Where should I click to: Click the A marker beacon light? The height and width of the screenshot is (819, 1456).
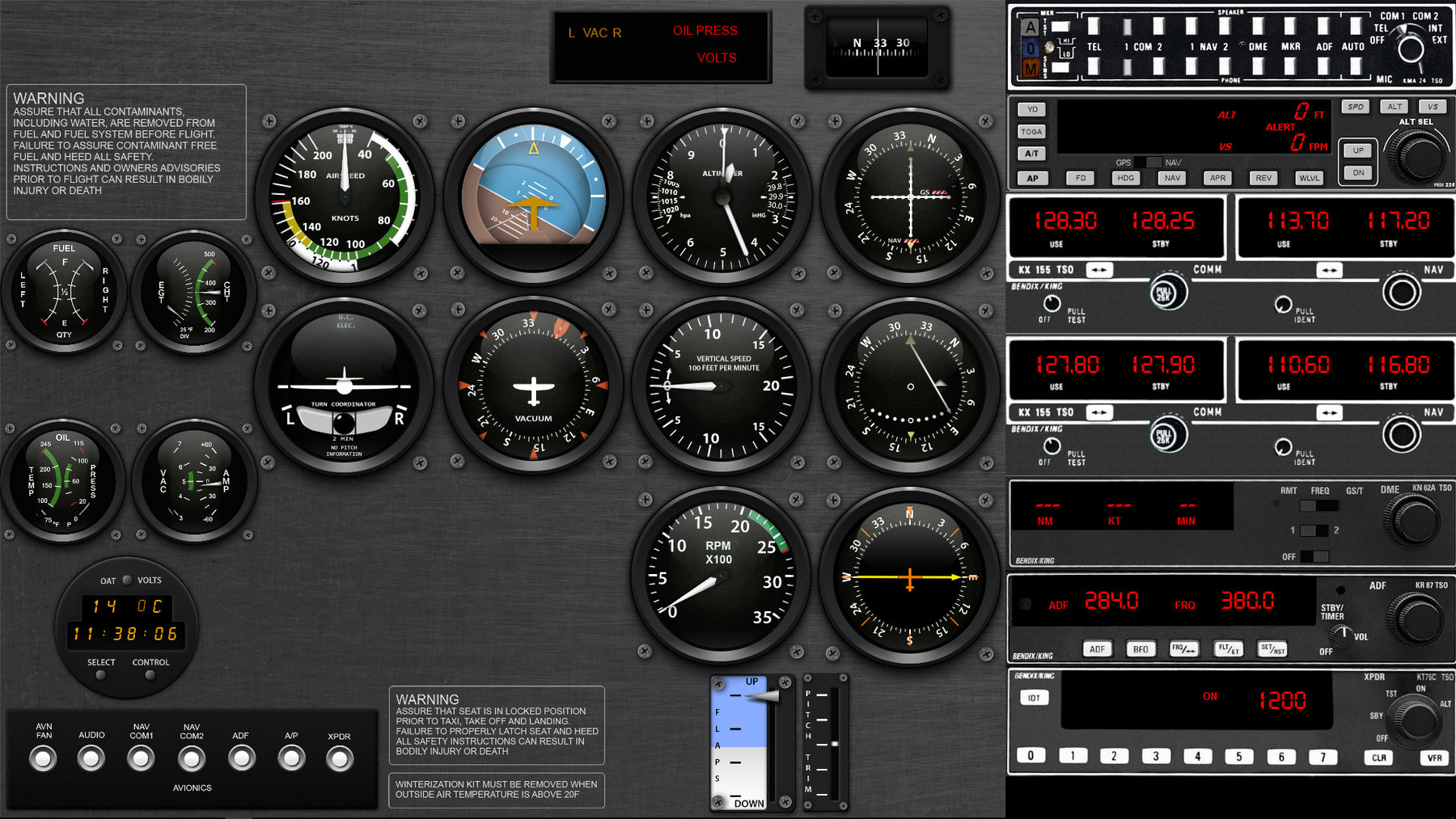click(x=1031, y=27)
